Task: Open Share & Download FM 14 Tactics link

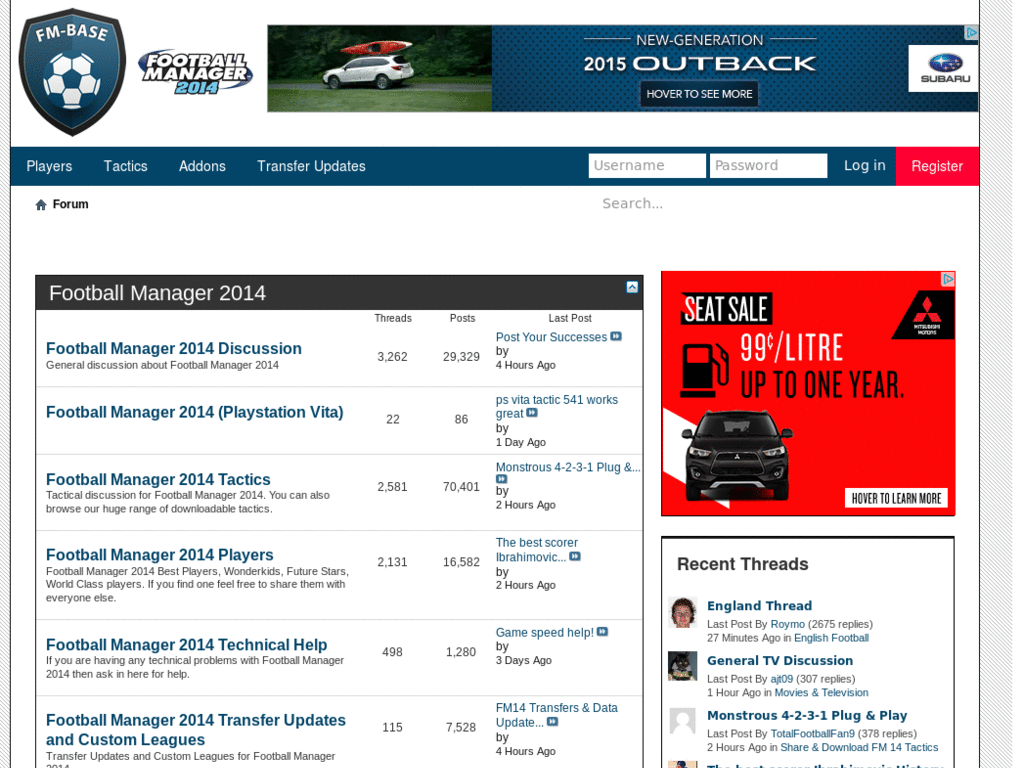Action: pos(859,748)
